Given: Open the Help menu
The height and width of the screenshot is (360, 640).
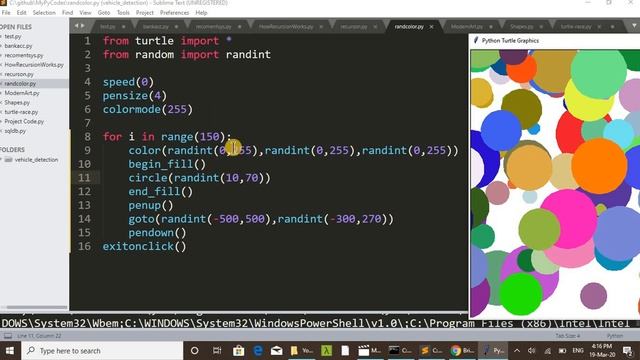Looking at the screenshot, I should (201, 13).
